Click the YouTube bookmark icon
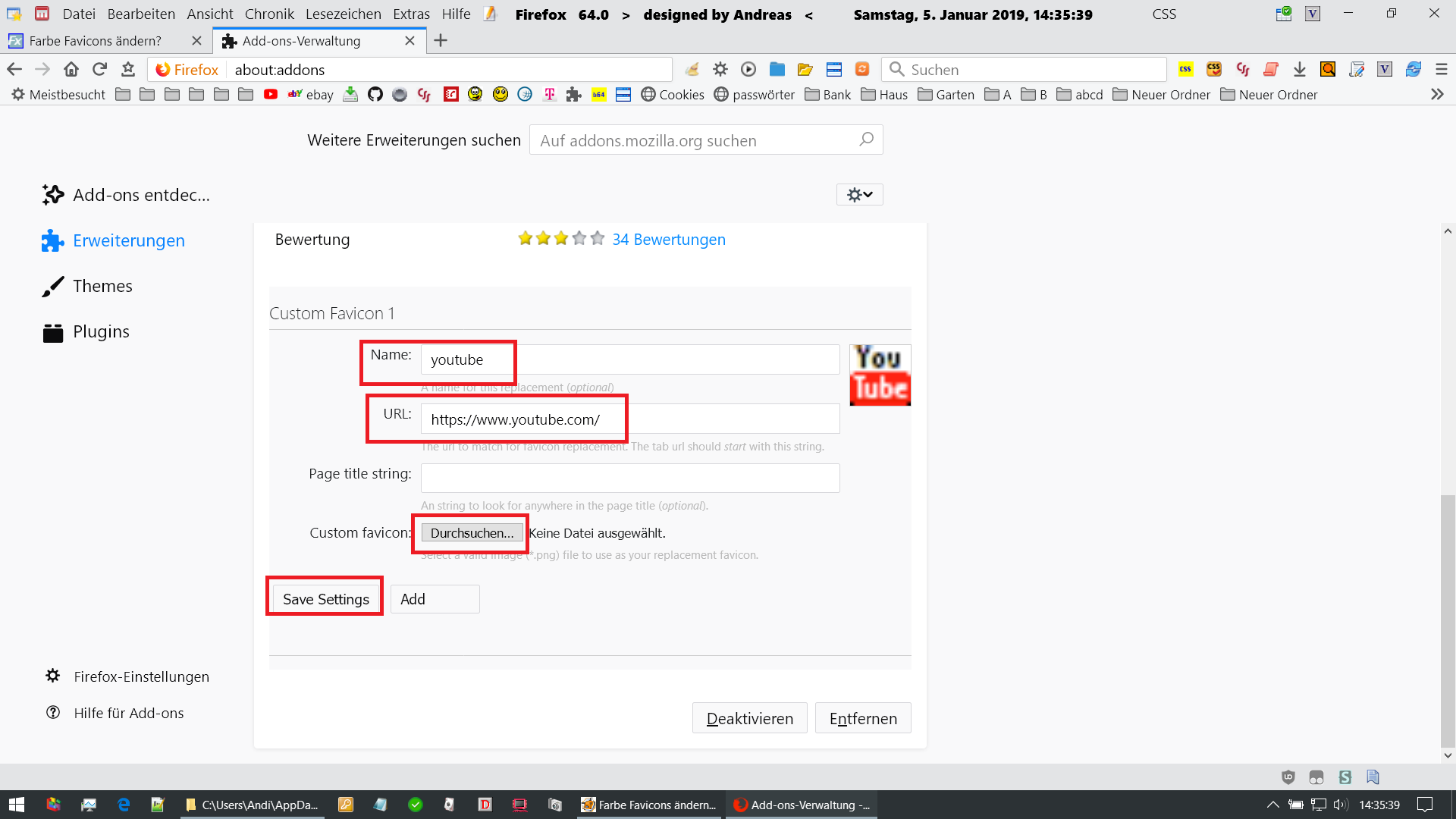The width and height of the screenshot is (1456, 819). click(x=271, y=95)
